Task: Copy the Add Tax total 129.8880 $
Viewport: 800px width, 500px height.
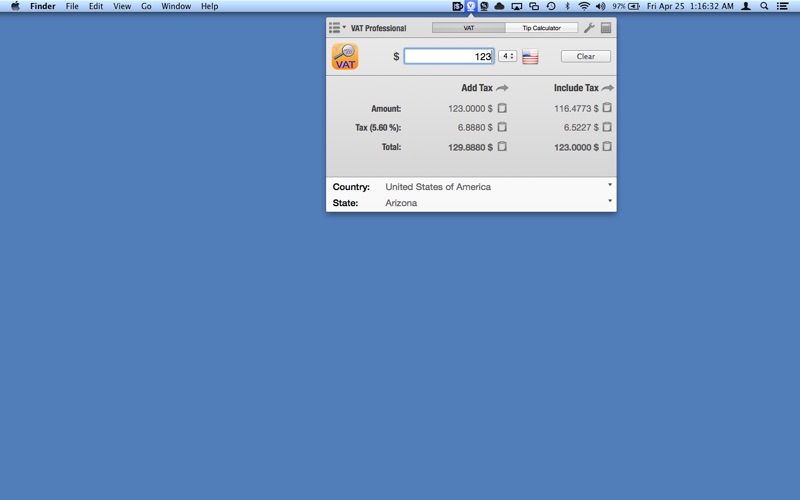Action: click(x=502, y=146)
